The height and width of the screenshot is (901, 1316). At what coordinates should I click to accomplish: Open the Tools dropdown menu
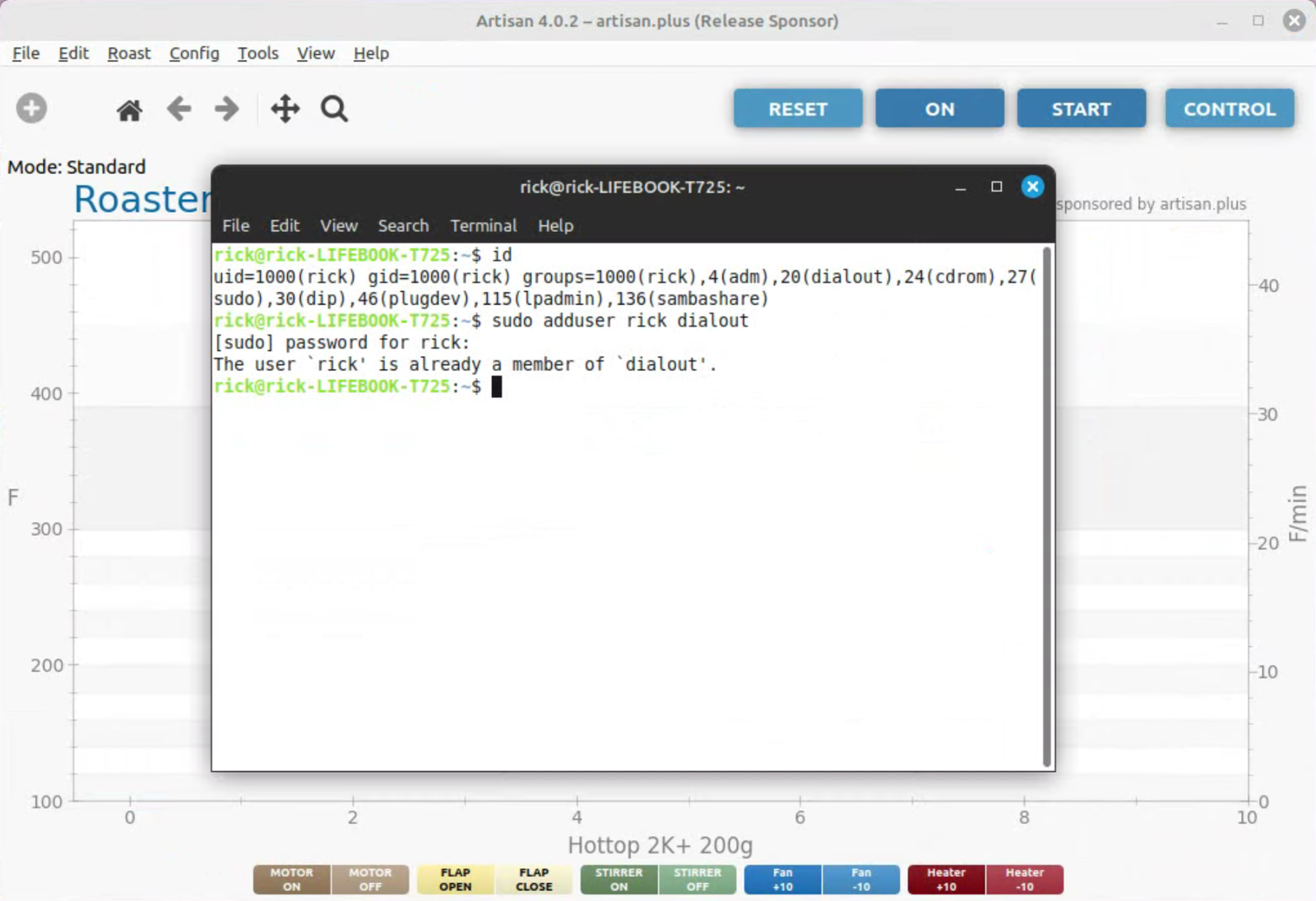tap(258, 53)
